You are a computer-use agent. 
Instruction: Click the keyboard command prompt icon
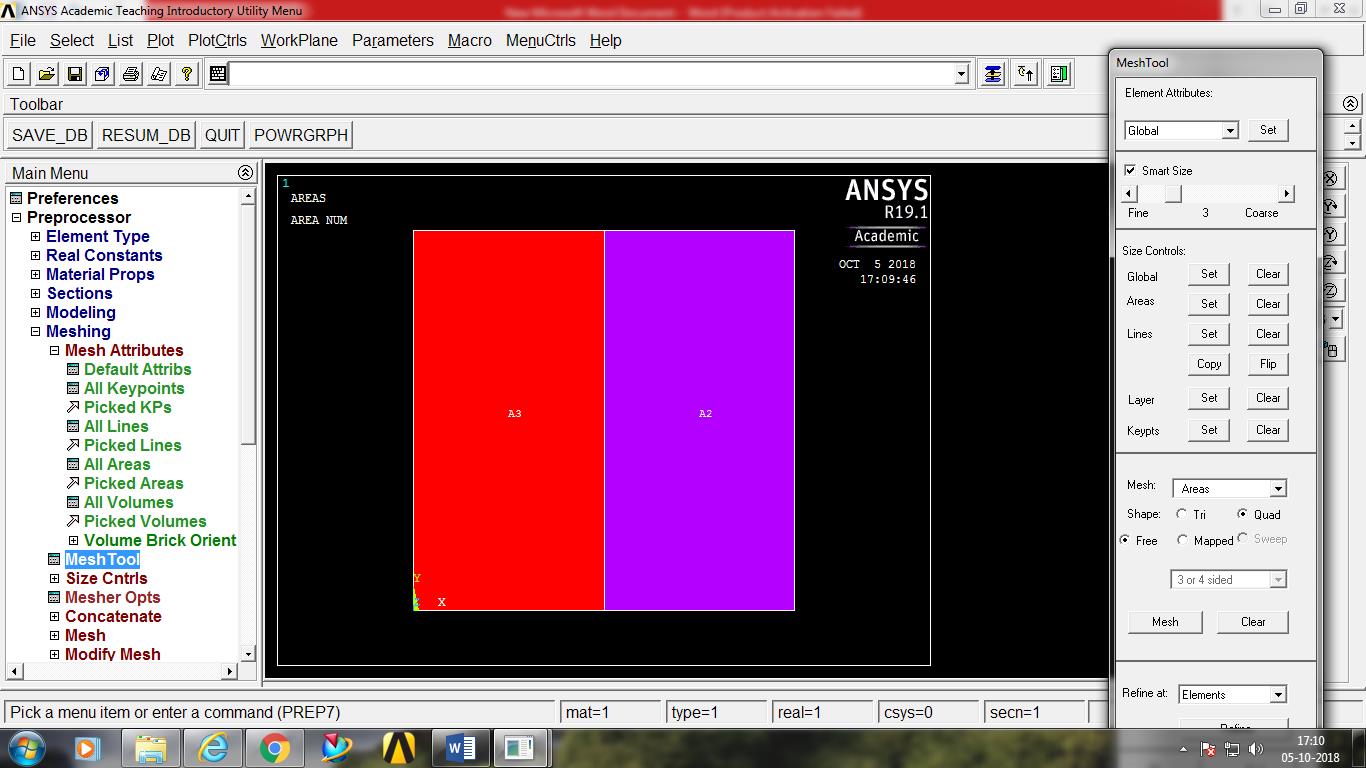pos(219,74)
